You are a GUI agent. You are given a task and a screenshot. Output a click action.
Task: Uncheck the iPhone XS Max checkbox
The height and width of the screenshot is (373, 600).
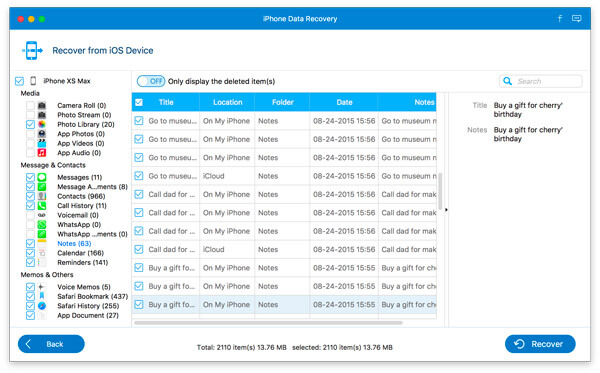coord(20,81)
